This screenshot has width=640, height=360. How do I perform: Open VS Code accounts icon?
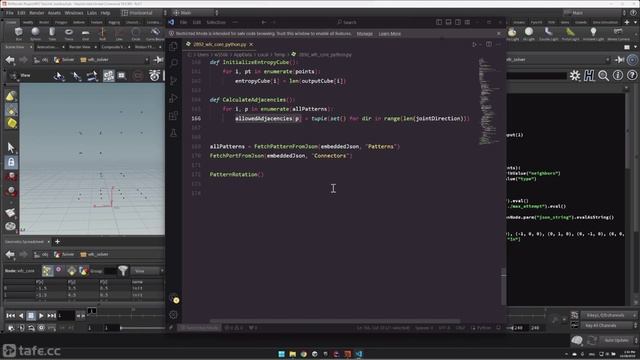(x=174, y=298)
